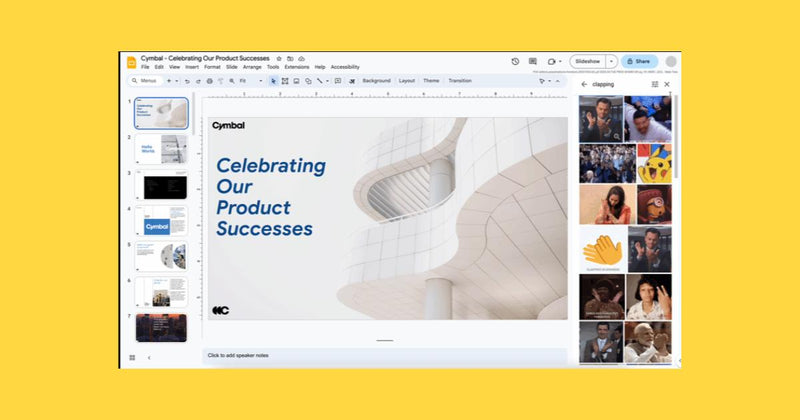
Task: Click the Background button
Action: point(377,81)
